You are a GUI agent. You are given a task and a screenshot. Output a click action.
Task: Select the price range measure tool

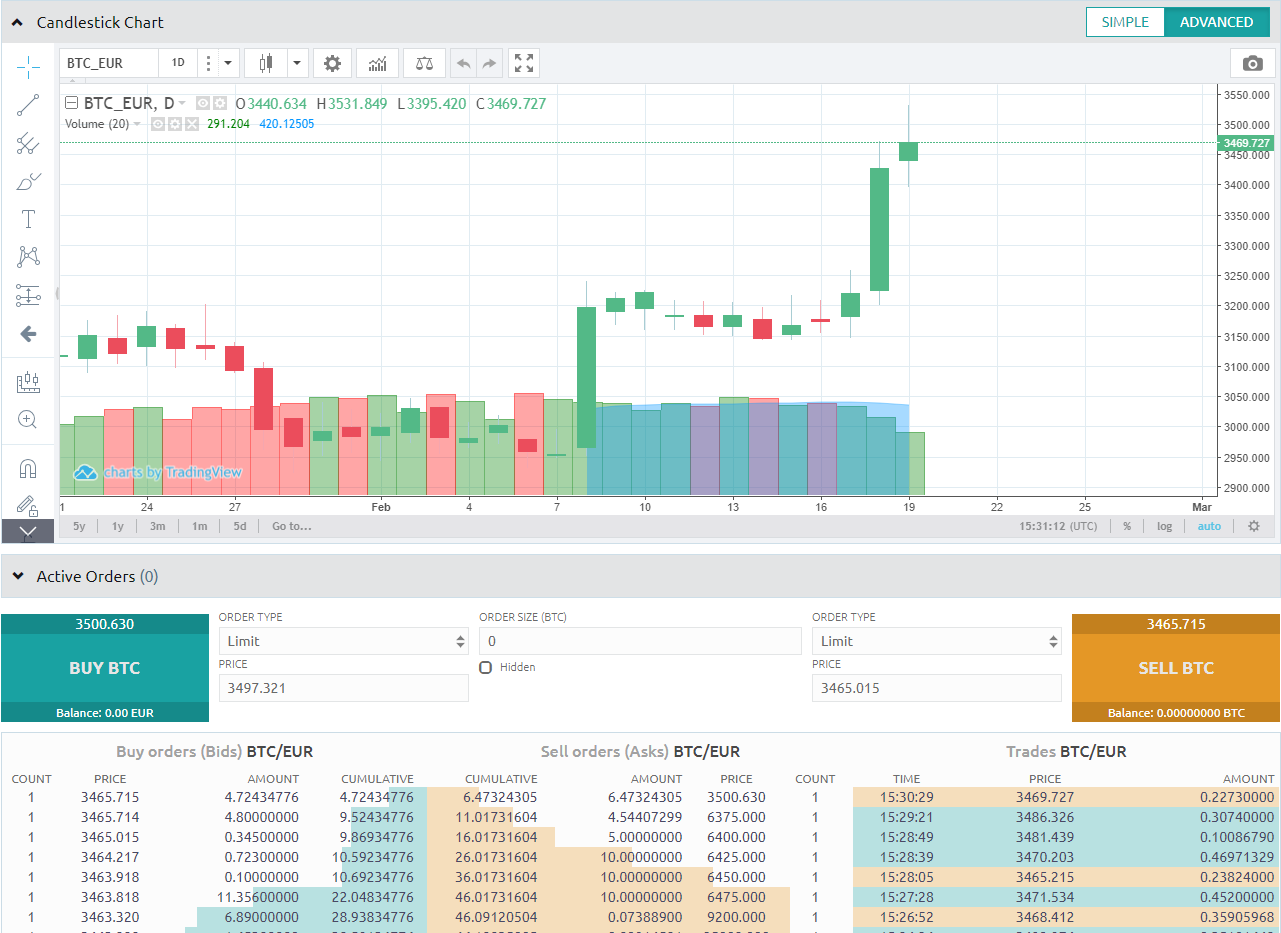[x=28, y=382]
